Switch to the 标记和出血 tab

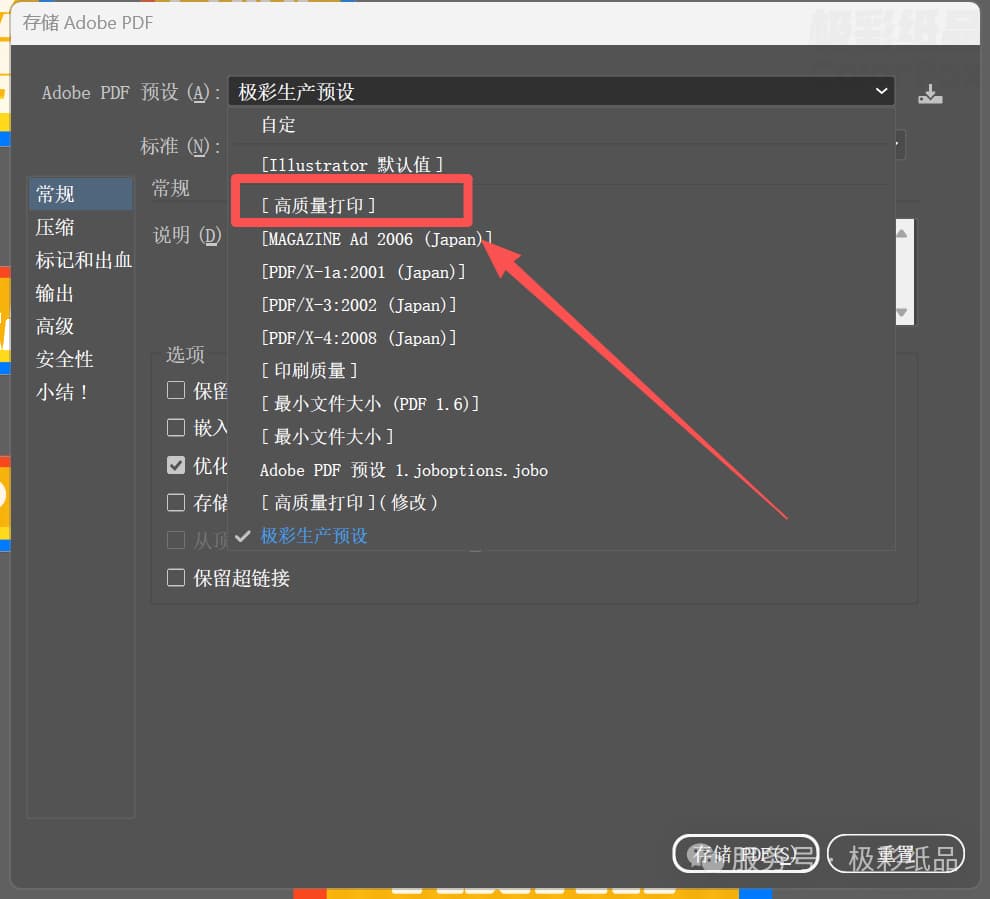(x=83, y=260)
